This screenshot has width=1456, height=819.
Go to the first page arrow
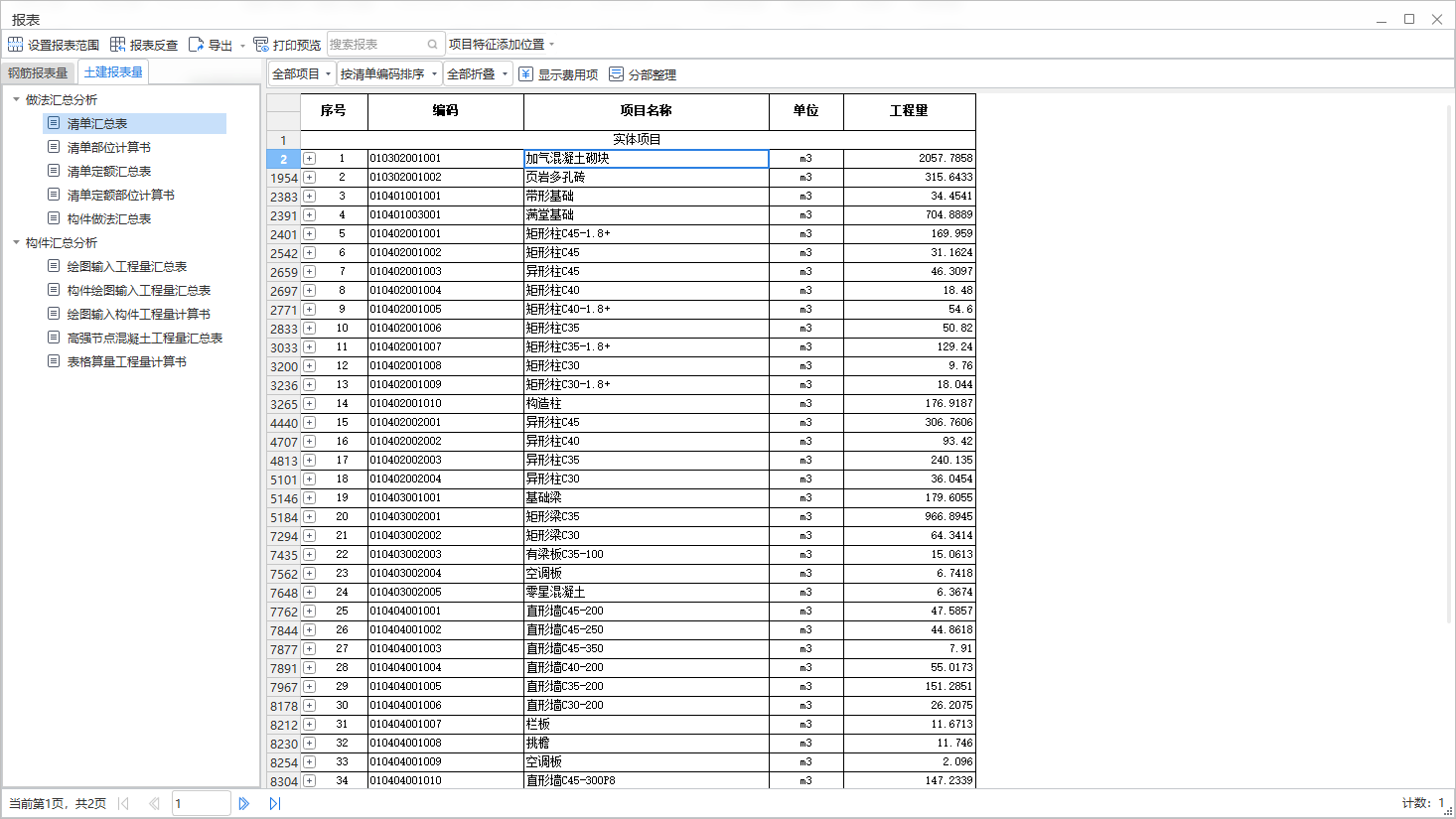click(123, 804)
